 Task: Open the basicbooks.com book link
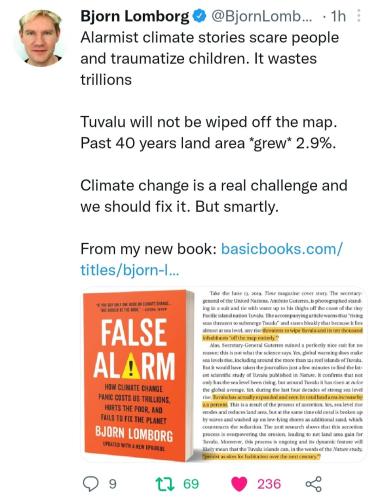[x=211, y=259]
